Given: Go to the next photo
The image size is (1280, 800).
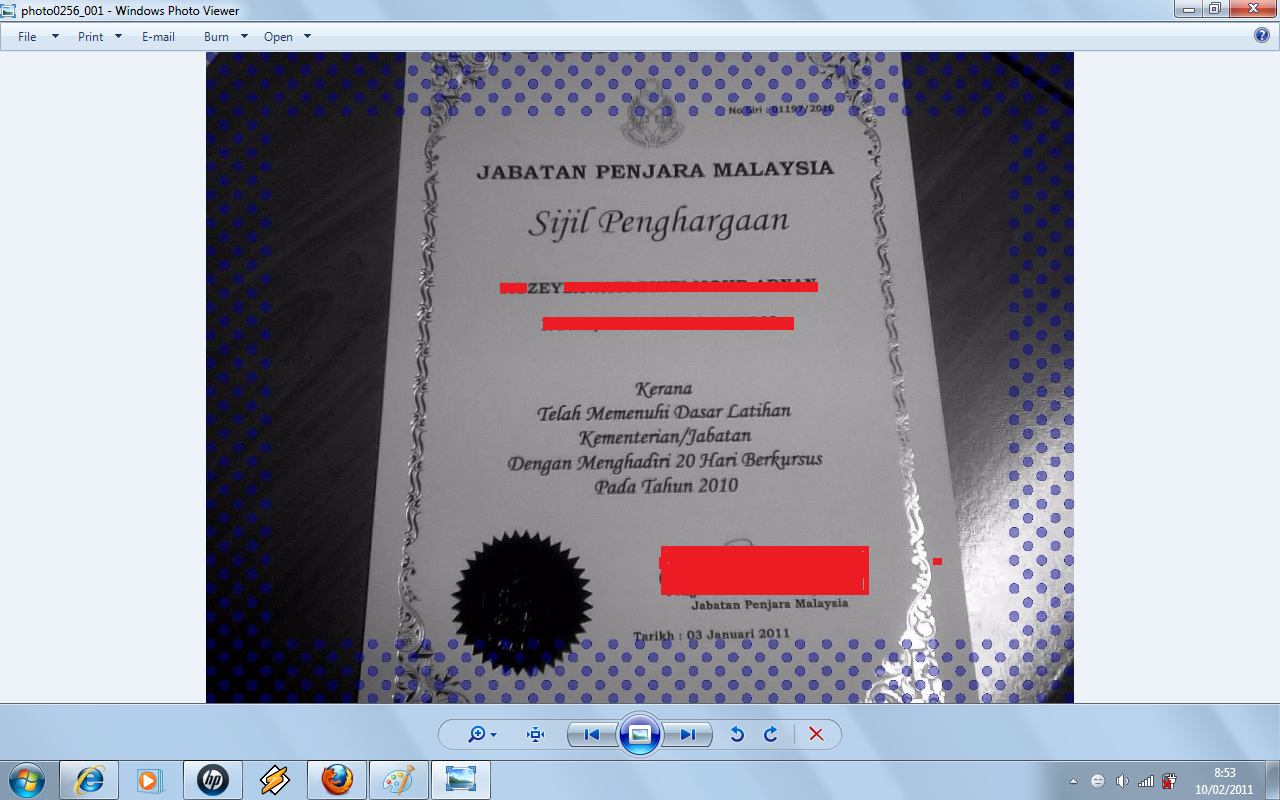Looking at the screenshot, I should (x=688, y=735).
